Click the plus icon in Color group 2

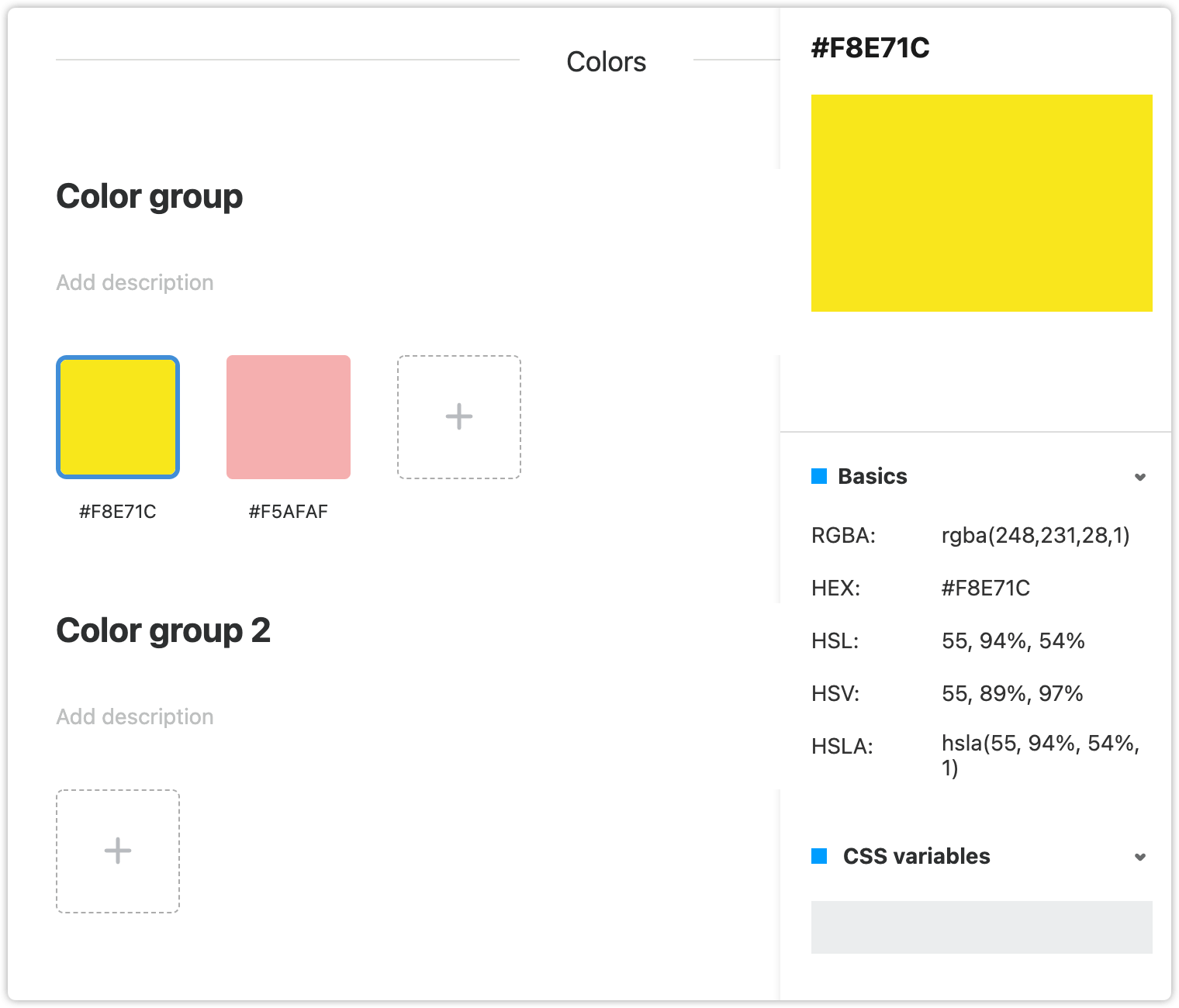pyautogui.click(x=118, y=851)
